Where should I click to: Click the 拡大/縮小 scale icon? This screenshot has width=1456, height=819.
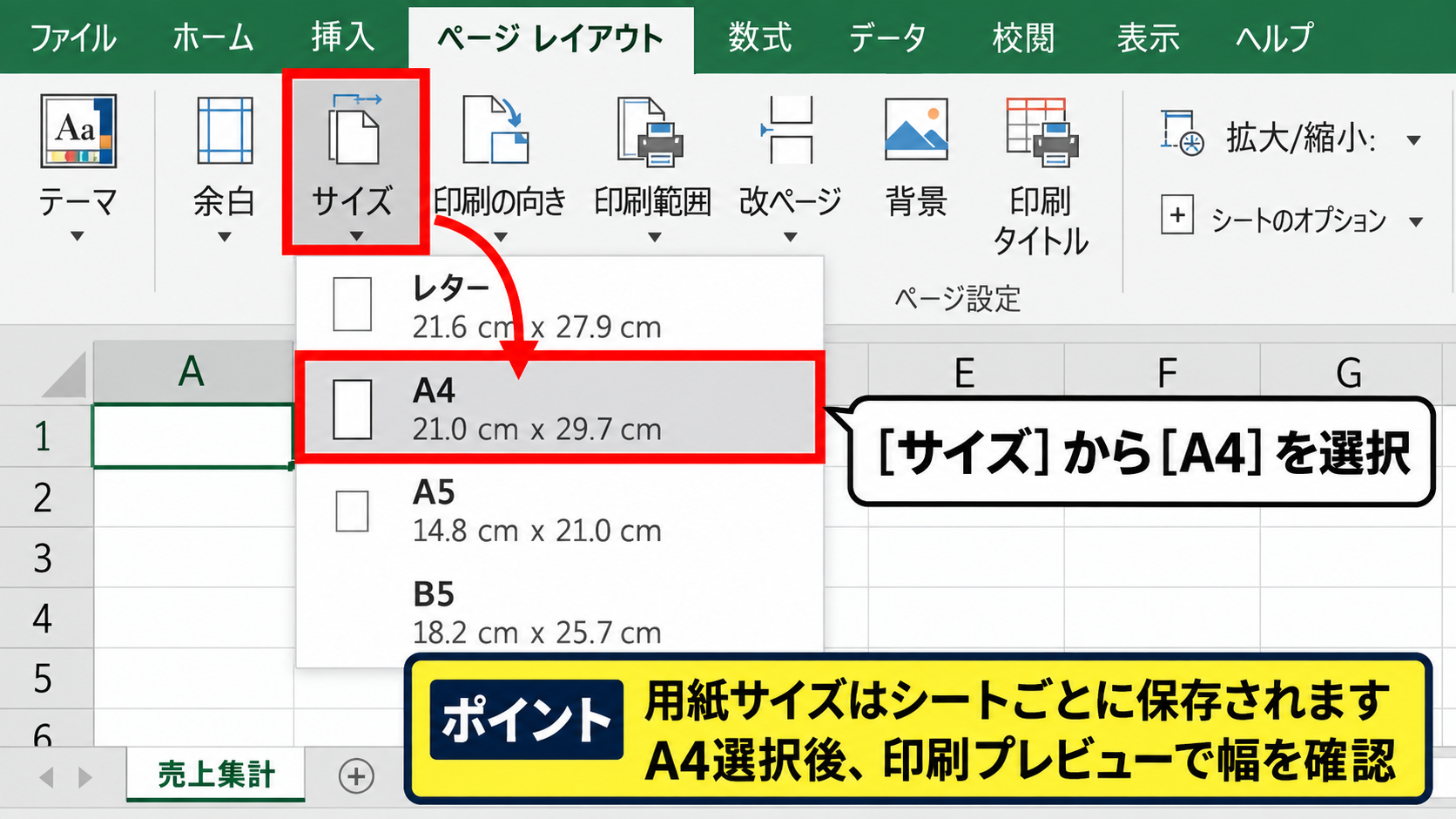(x=1182, y=133)
